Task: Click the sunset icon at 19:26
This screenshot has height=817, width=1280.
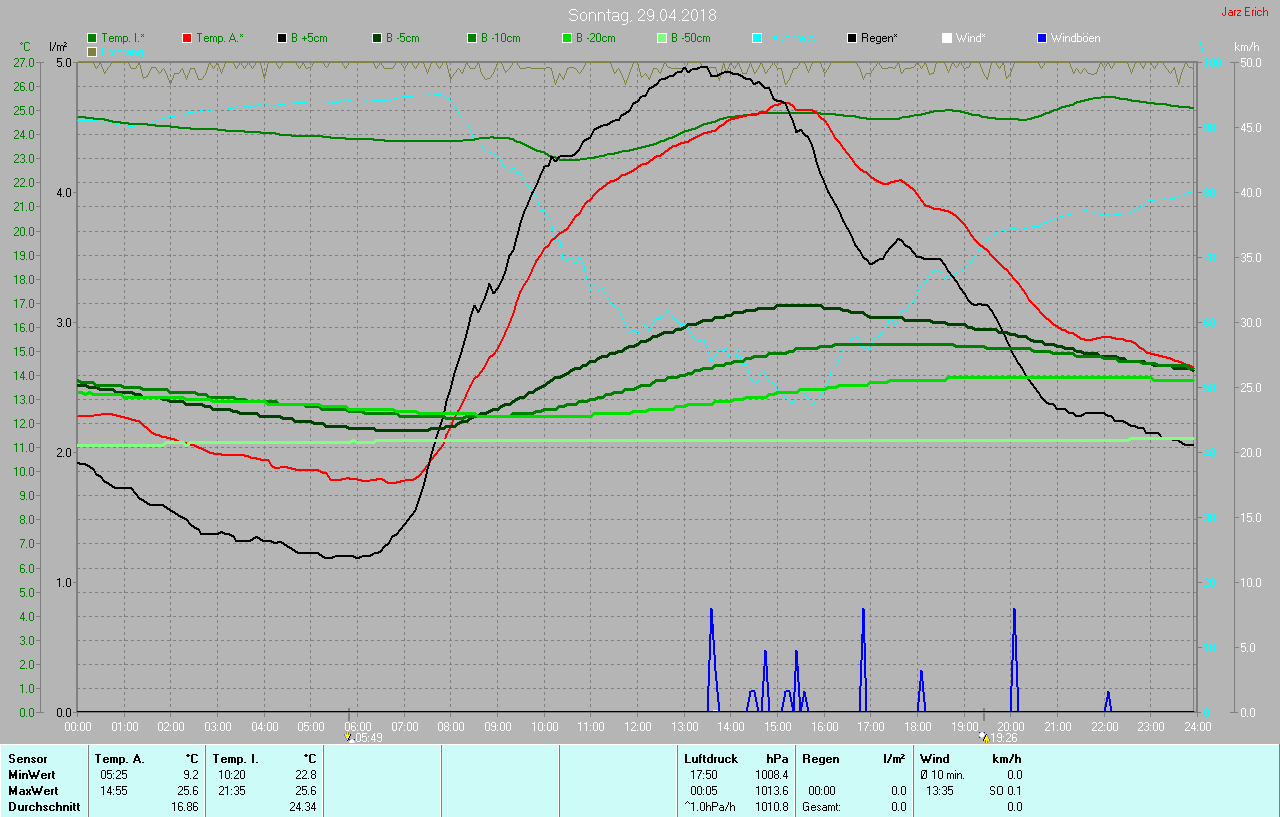Action: pyautogui.click(x=984, y=737)
